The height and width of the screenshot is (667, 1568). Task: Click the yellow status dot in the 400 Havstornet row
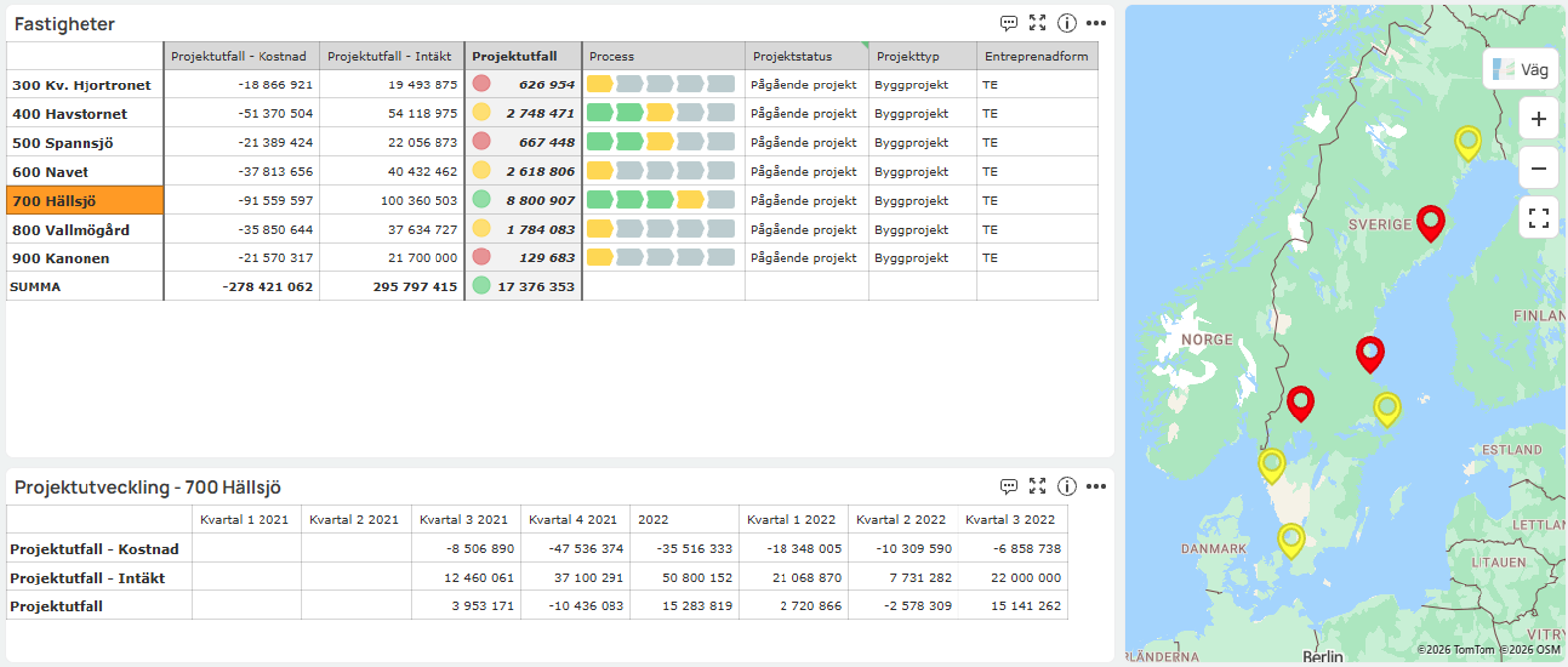pos(481,113)
